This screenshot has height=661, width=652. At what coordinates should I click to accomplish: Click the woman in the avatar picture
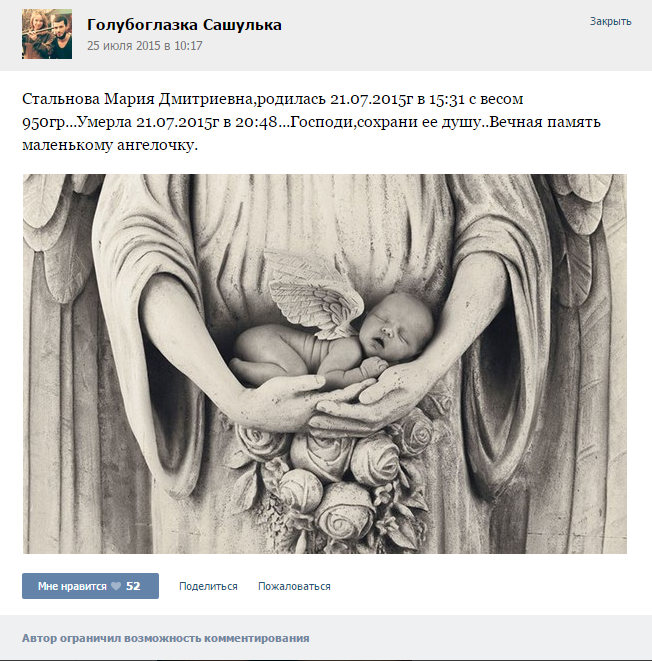(35, 36)
